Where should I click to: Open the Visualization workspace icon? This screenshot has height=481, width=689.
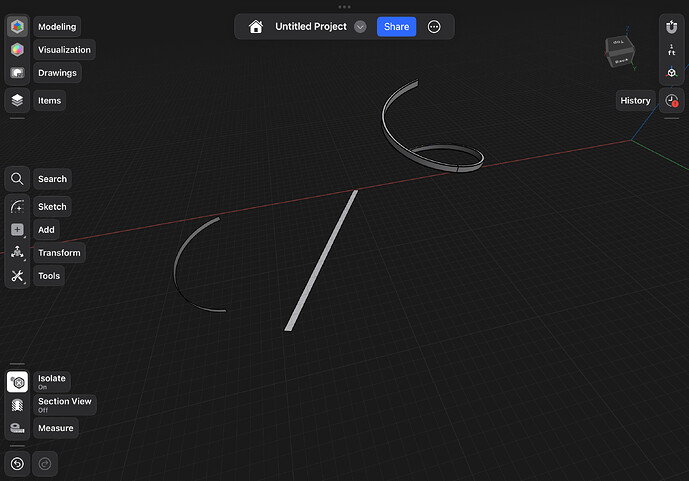click(17, 50)
